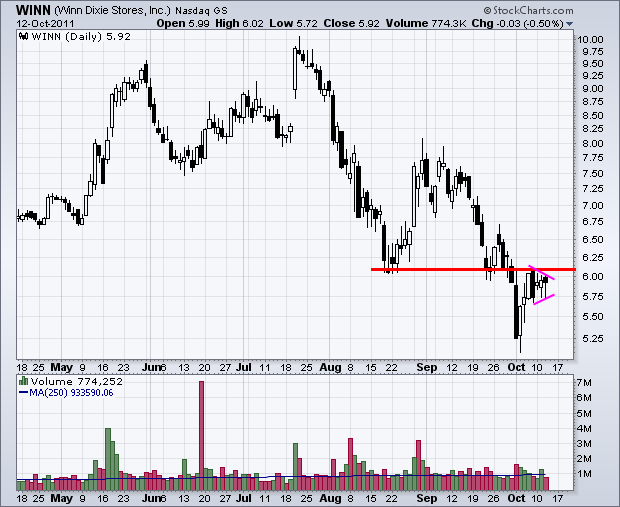
Task: Click the WINN (Daily) 5.92 legend
Action: click(81, 36)
